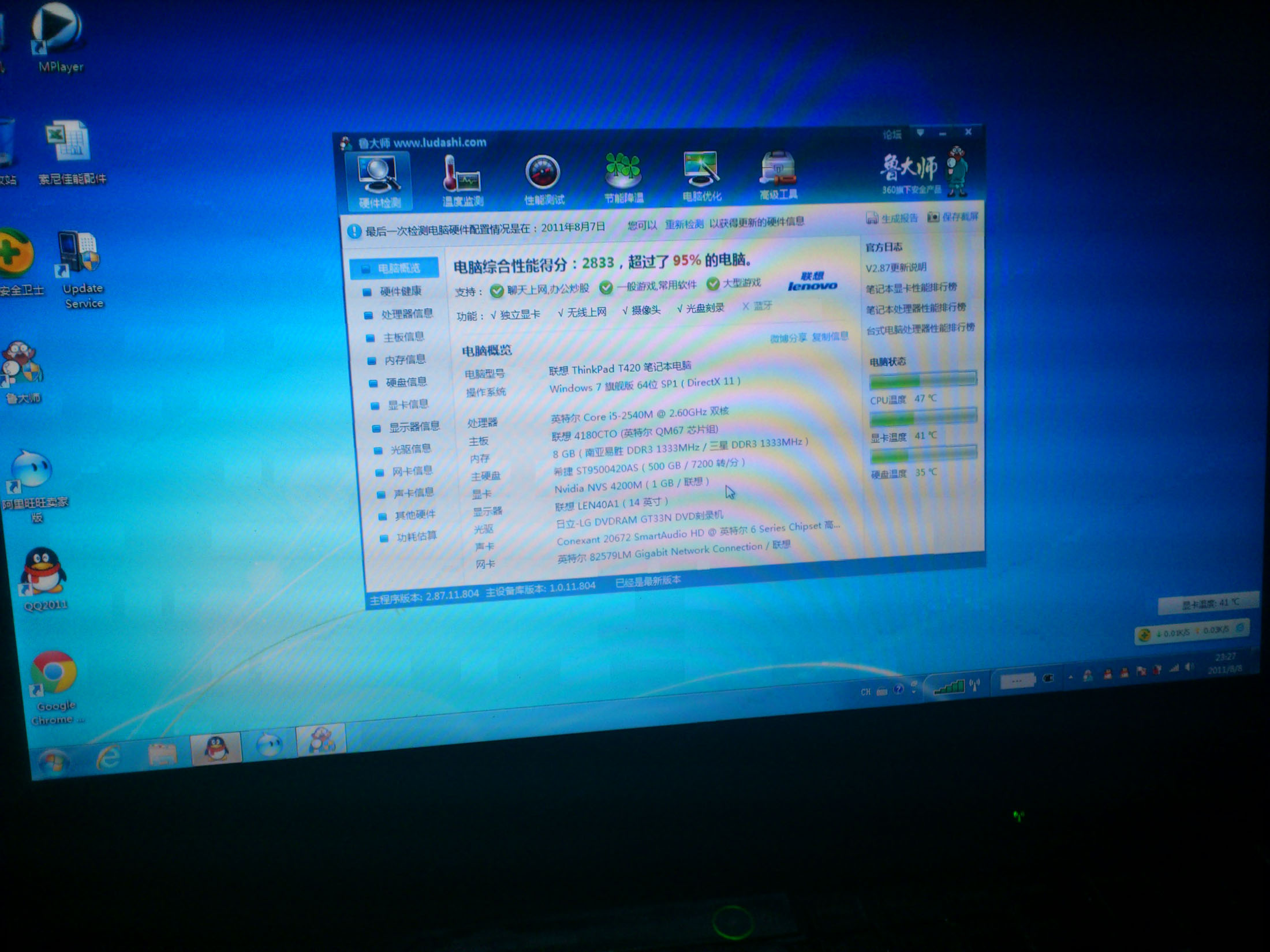Launch Internet Explorer from the taskbar
The width and height of the screenshot is (1270, 952).
tap(109, 756)
